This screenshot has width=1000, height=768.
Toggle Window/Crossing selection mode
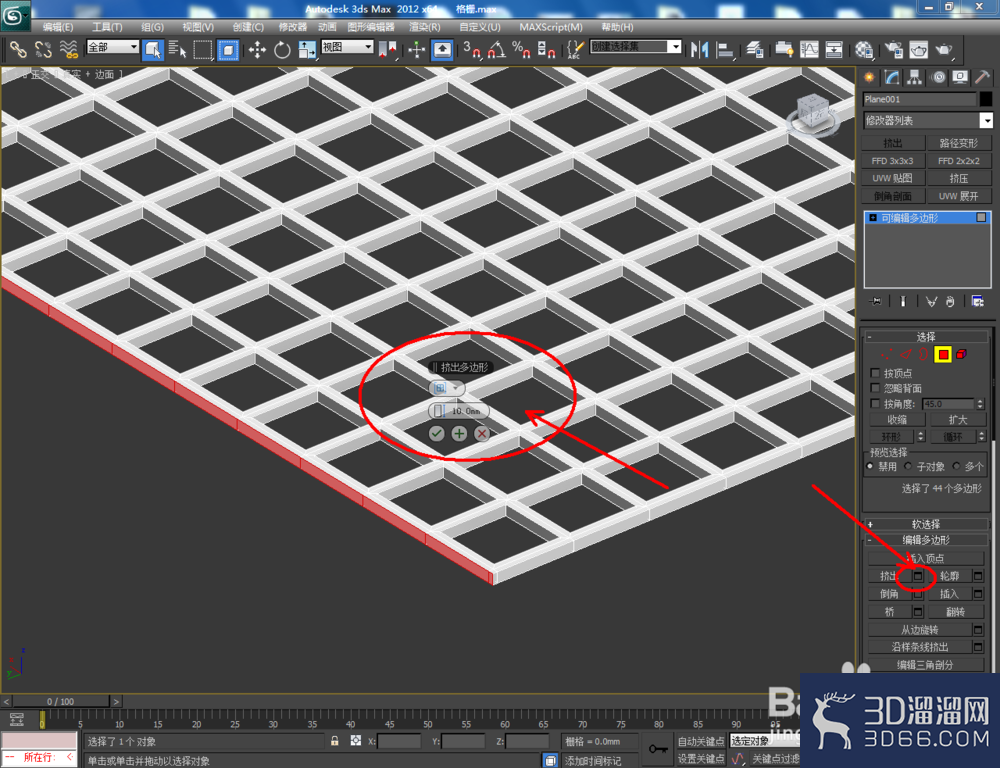(x=228, y=49)
